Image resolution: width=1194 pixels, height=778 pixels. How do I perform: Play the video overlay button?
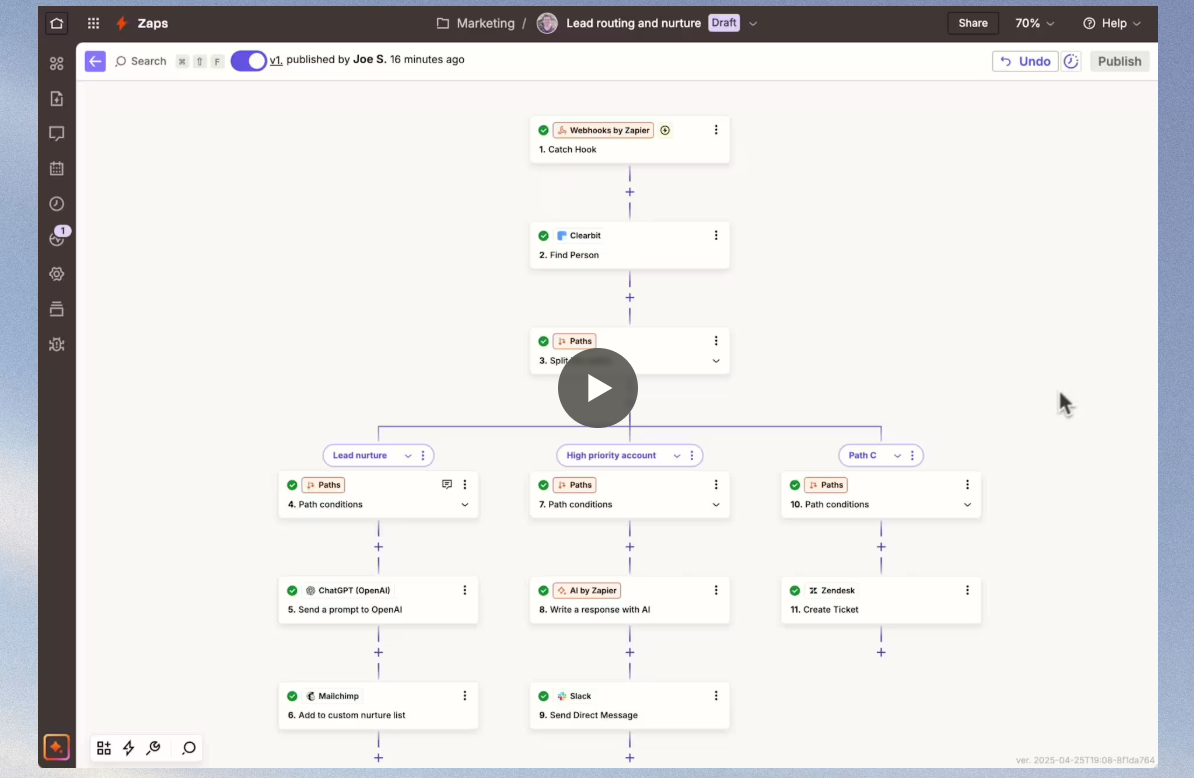[598, 388]
